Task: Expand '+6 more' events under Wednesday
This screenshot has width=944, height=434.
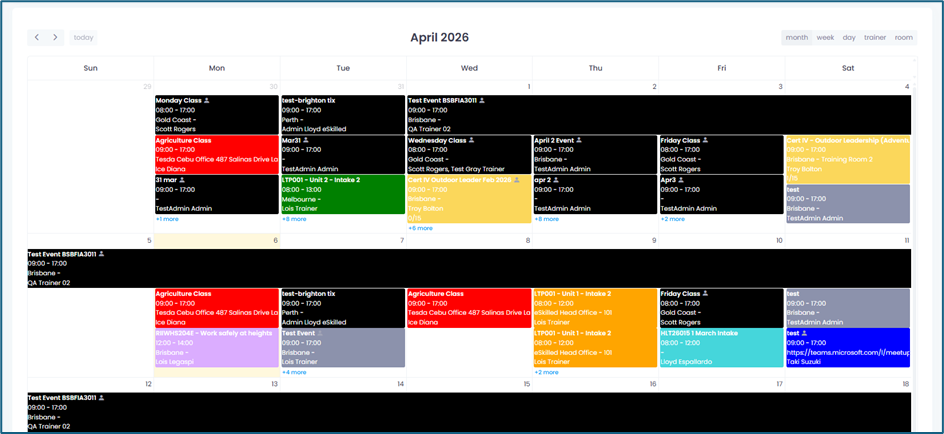Action: [420, 228]
